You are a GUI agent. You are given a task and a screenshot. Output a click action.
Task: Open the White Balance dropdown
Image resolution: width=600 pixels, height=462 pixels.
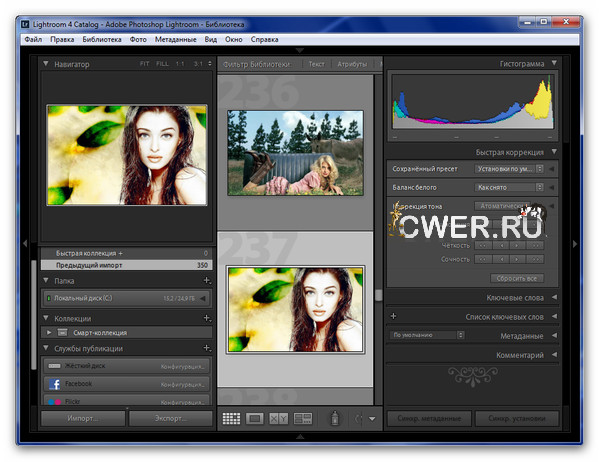tap(509, 187)
